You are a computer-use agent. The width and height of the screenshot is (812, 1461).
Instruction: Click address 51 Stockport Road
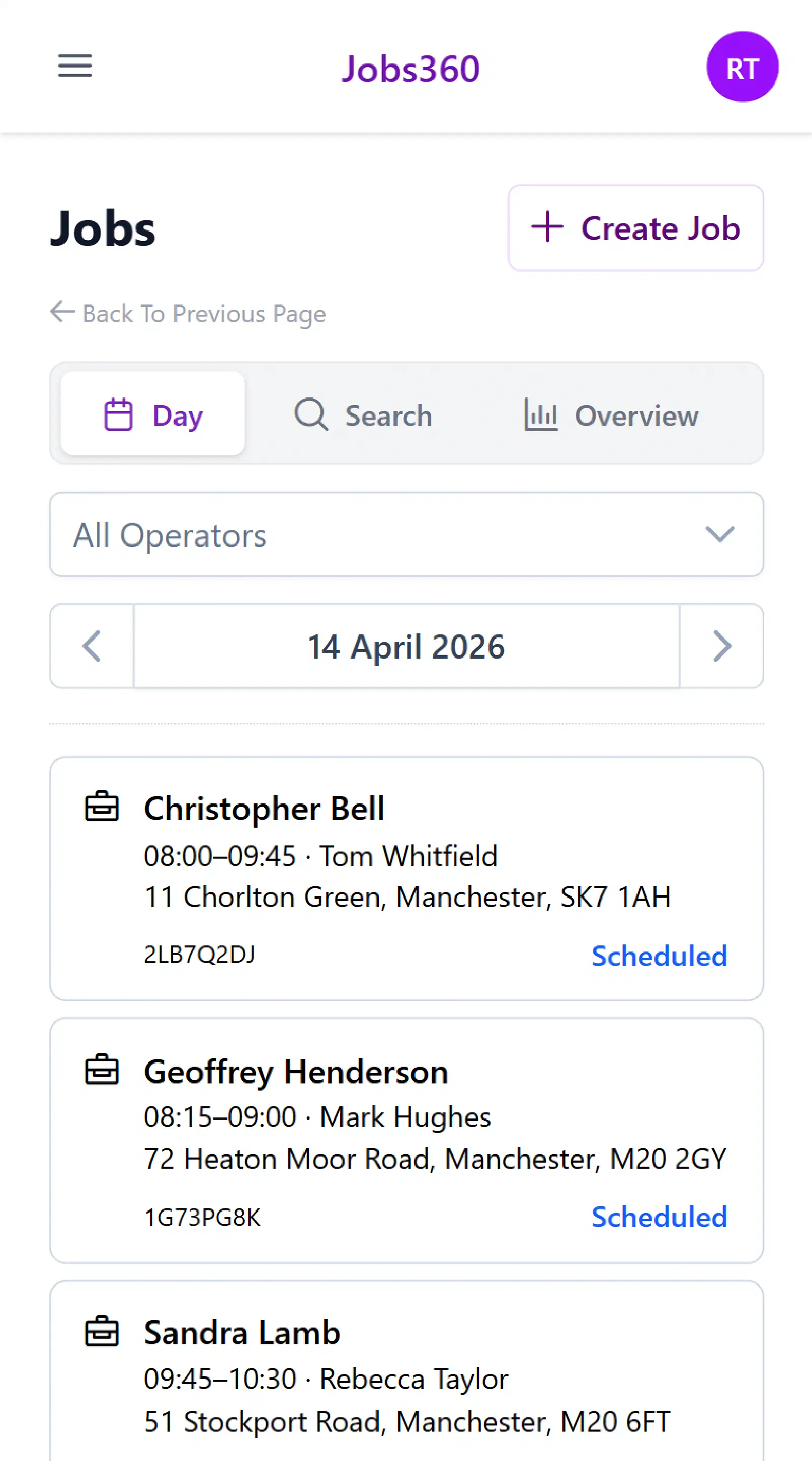(407, 1421)
